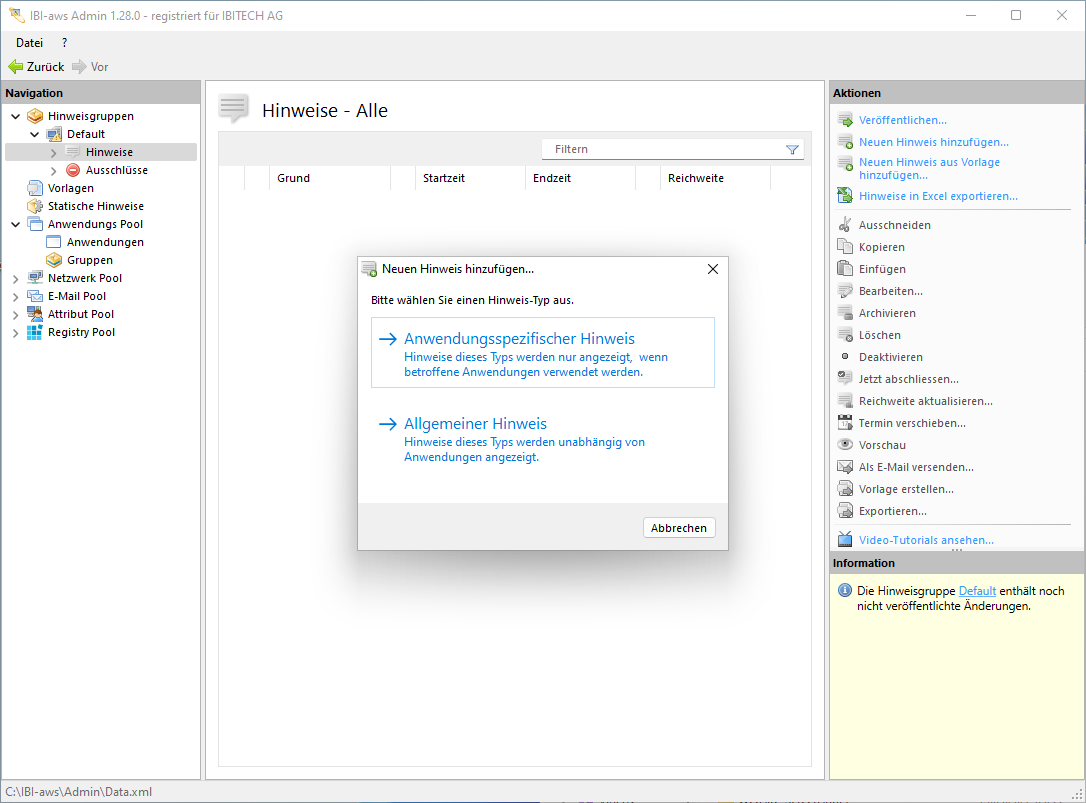The width and height of the screenshot is (1086, 803).
Task: Expand the Netzwerk Pool node
Action: point(16,278)
